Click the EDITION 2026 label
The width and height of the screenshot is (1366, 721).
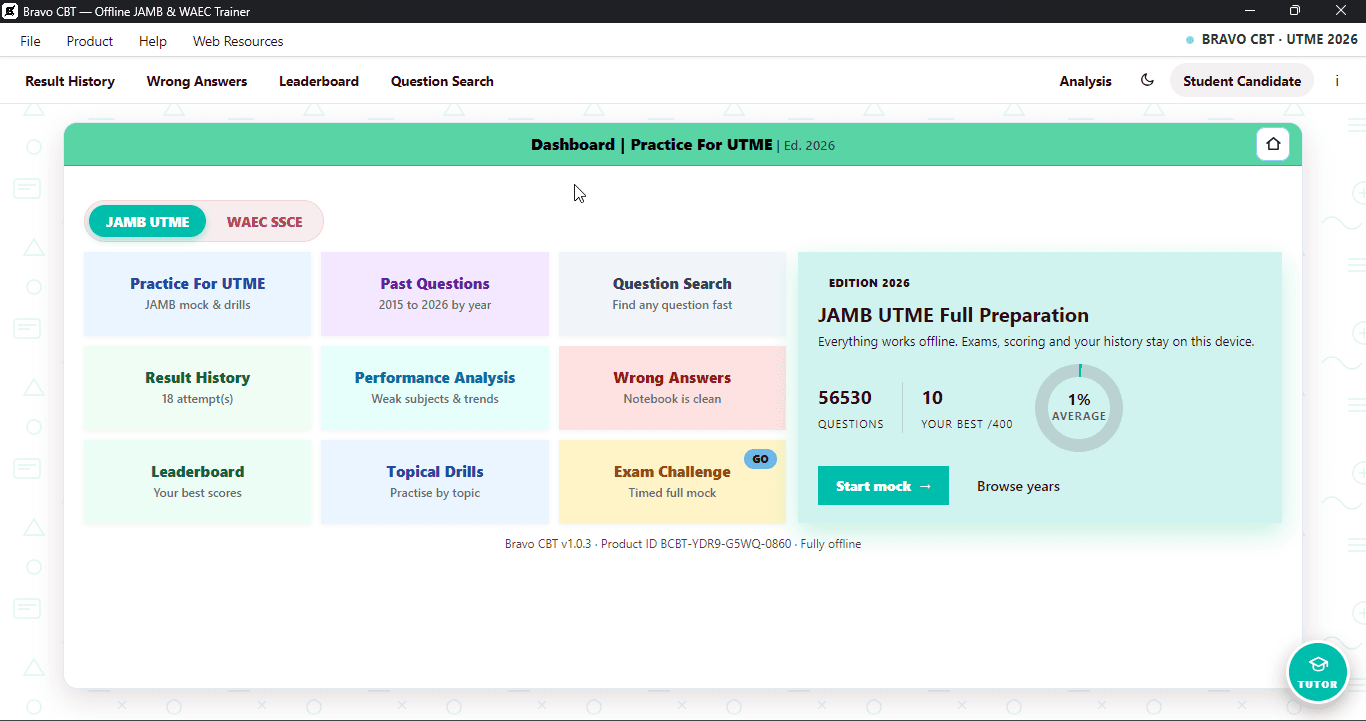click(869, 283)
